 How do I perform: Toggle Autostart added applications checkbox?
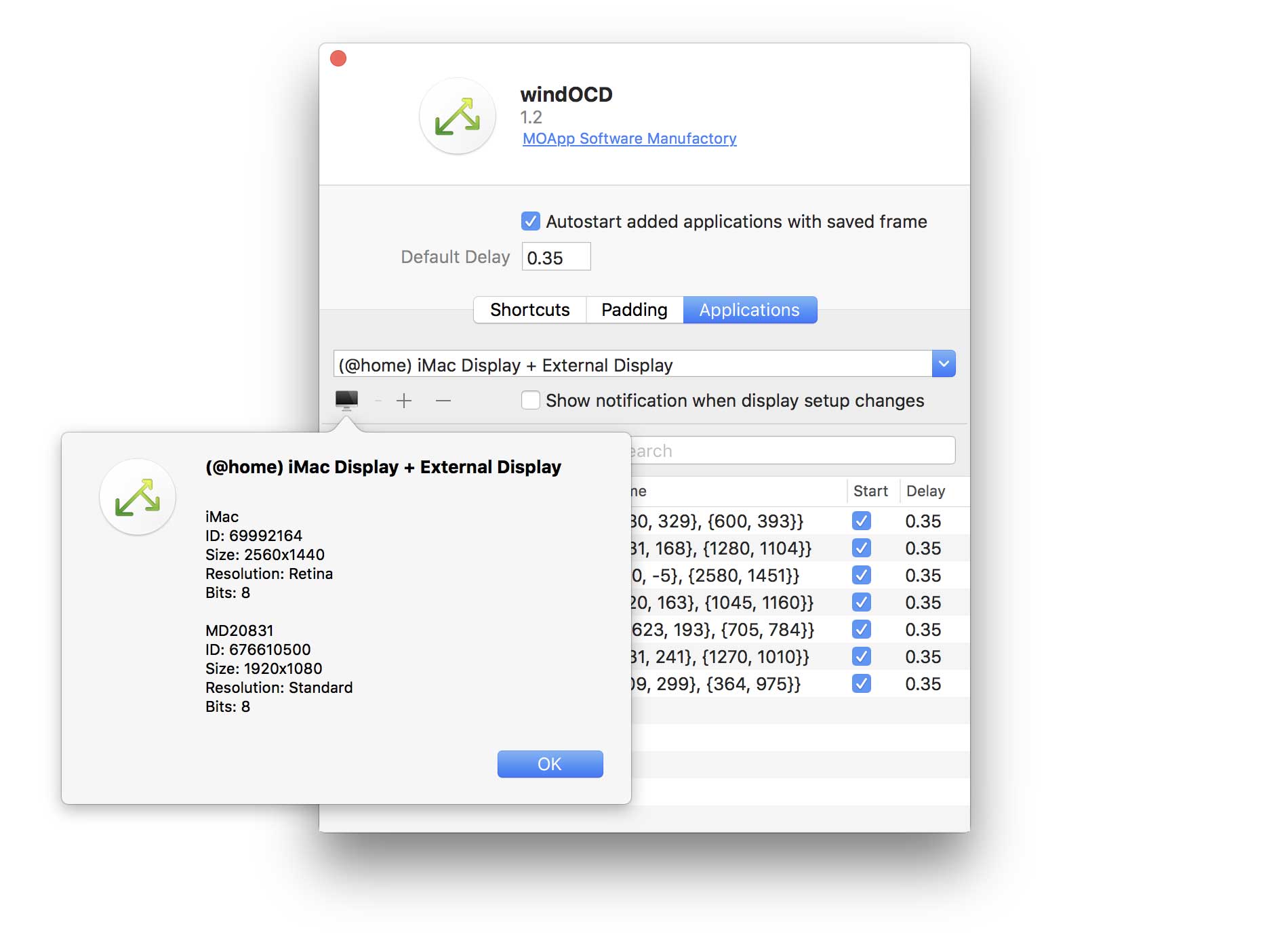click(x=531, y=221)
